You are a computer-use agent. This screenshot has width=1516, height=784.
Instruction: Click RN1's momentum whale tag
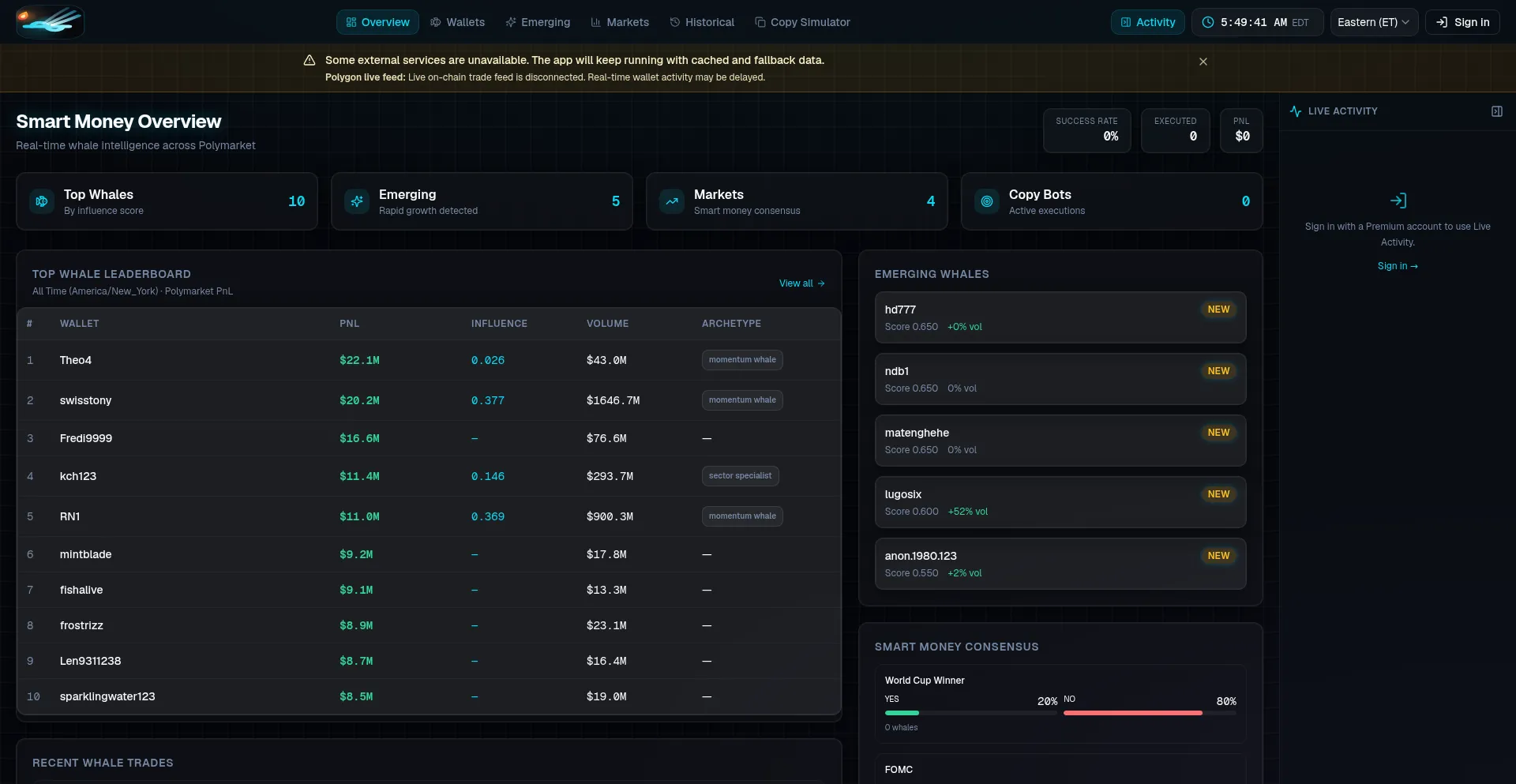pos(742,516)
